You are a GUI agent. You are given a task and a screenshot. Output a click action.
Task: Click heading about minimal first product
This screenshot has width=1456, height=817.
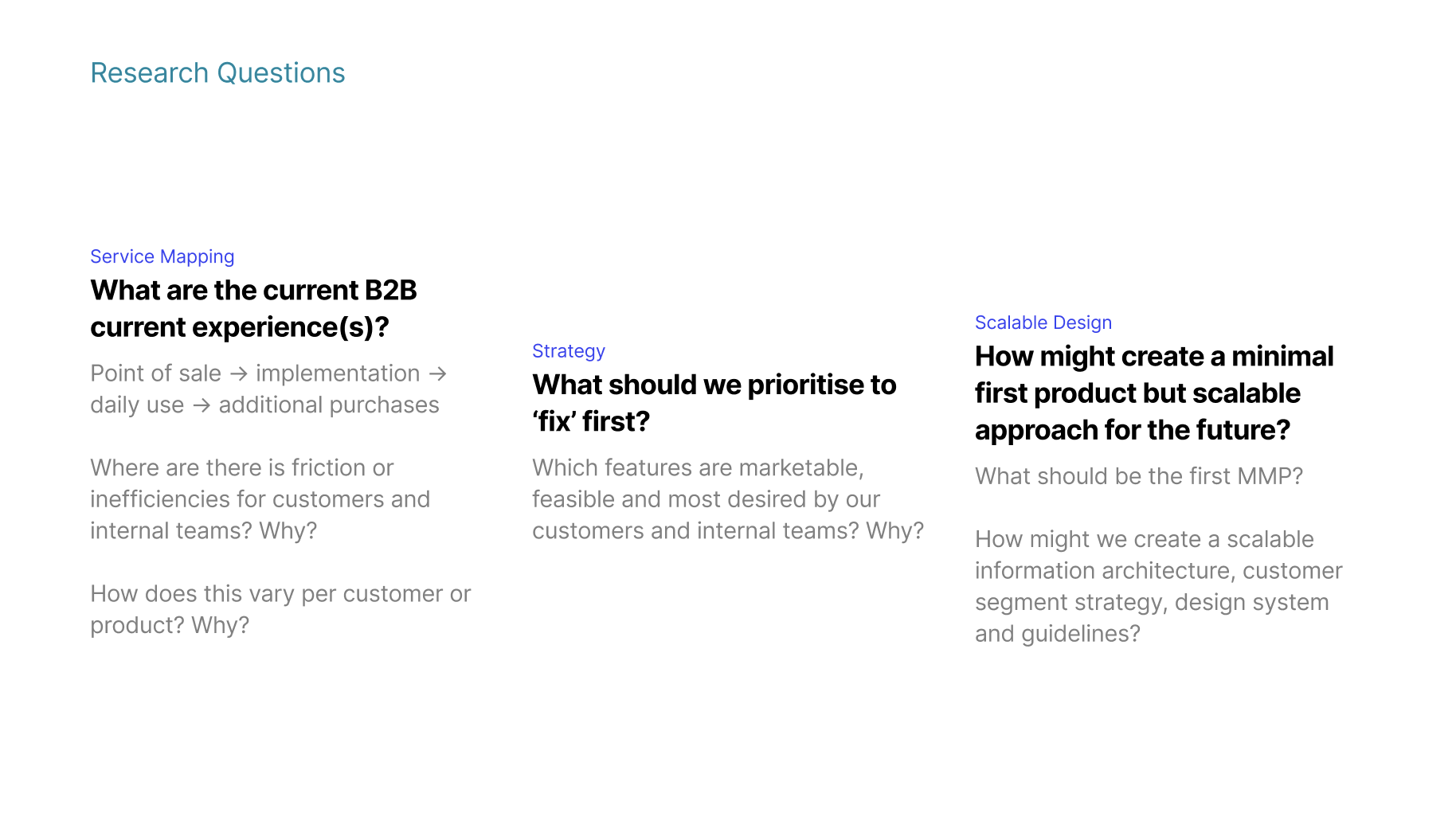[1154, 393]
